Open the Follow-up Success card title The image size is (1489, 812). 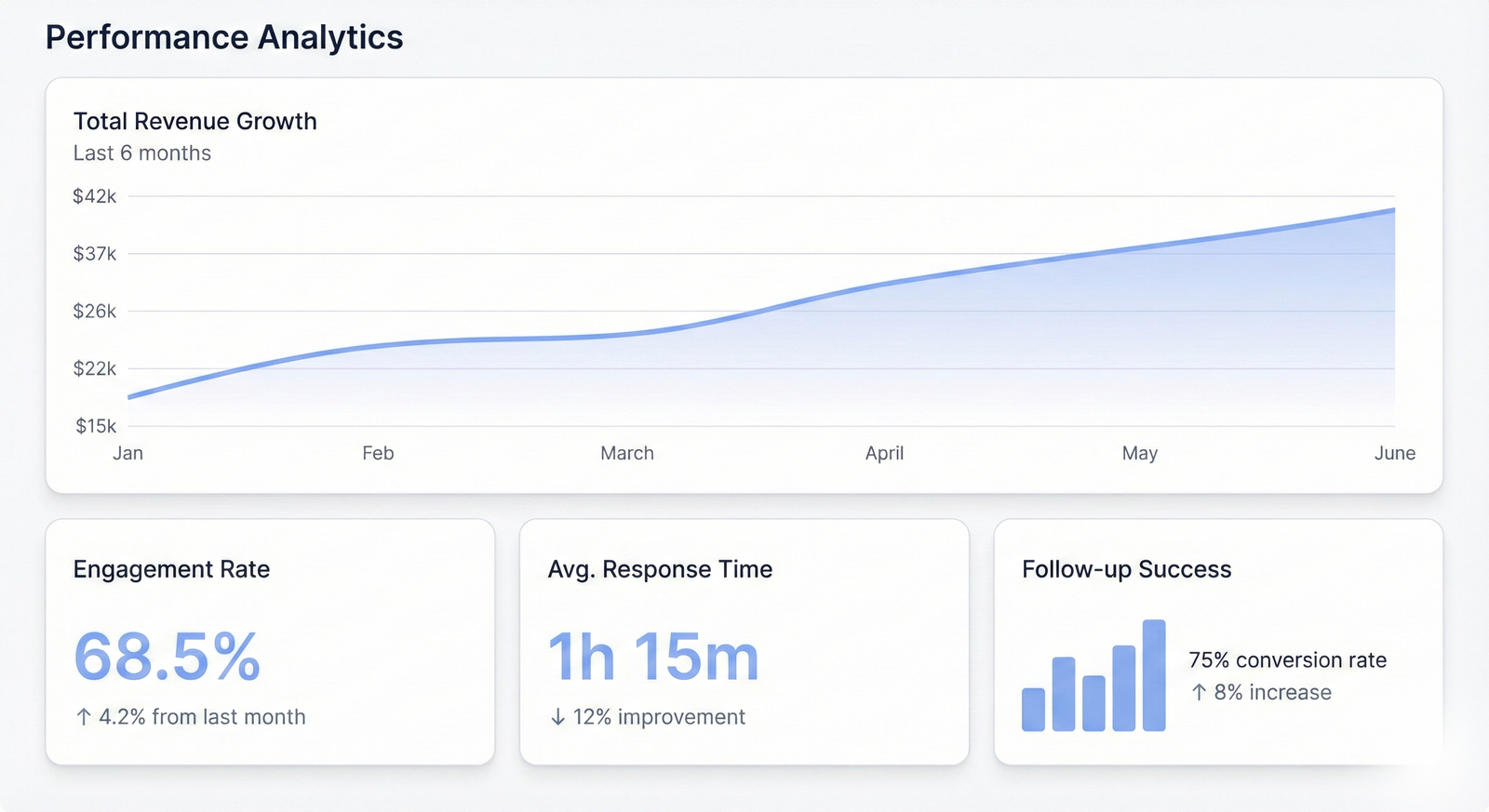coord(1126,569)
